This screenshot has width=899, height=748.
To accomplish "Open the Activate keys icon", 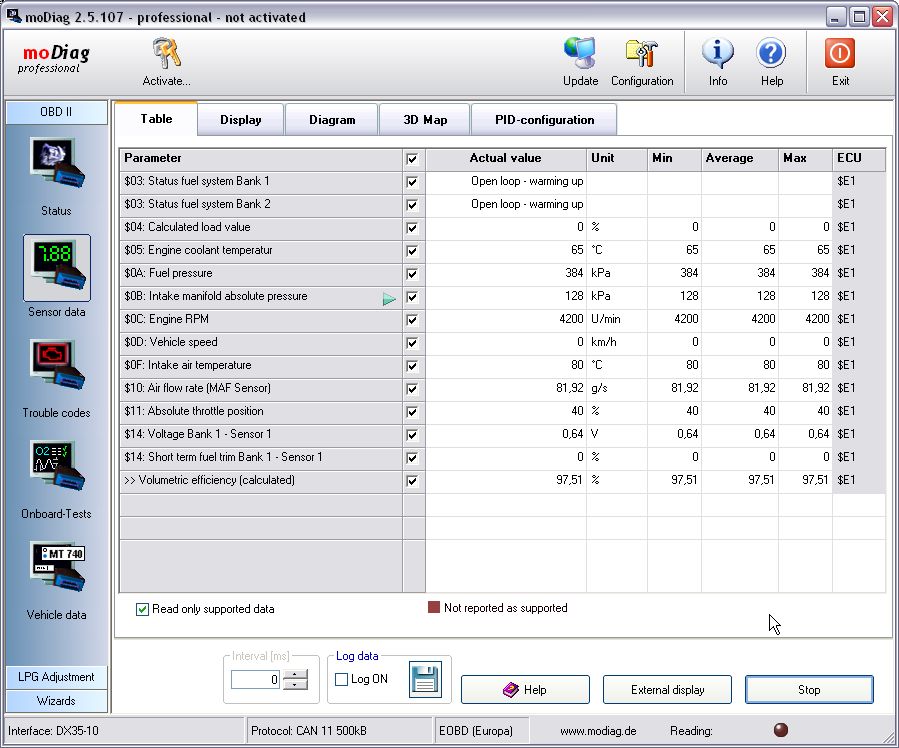I will 166,55.
